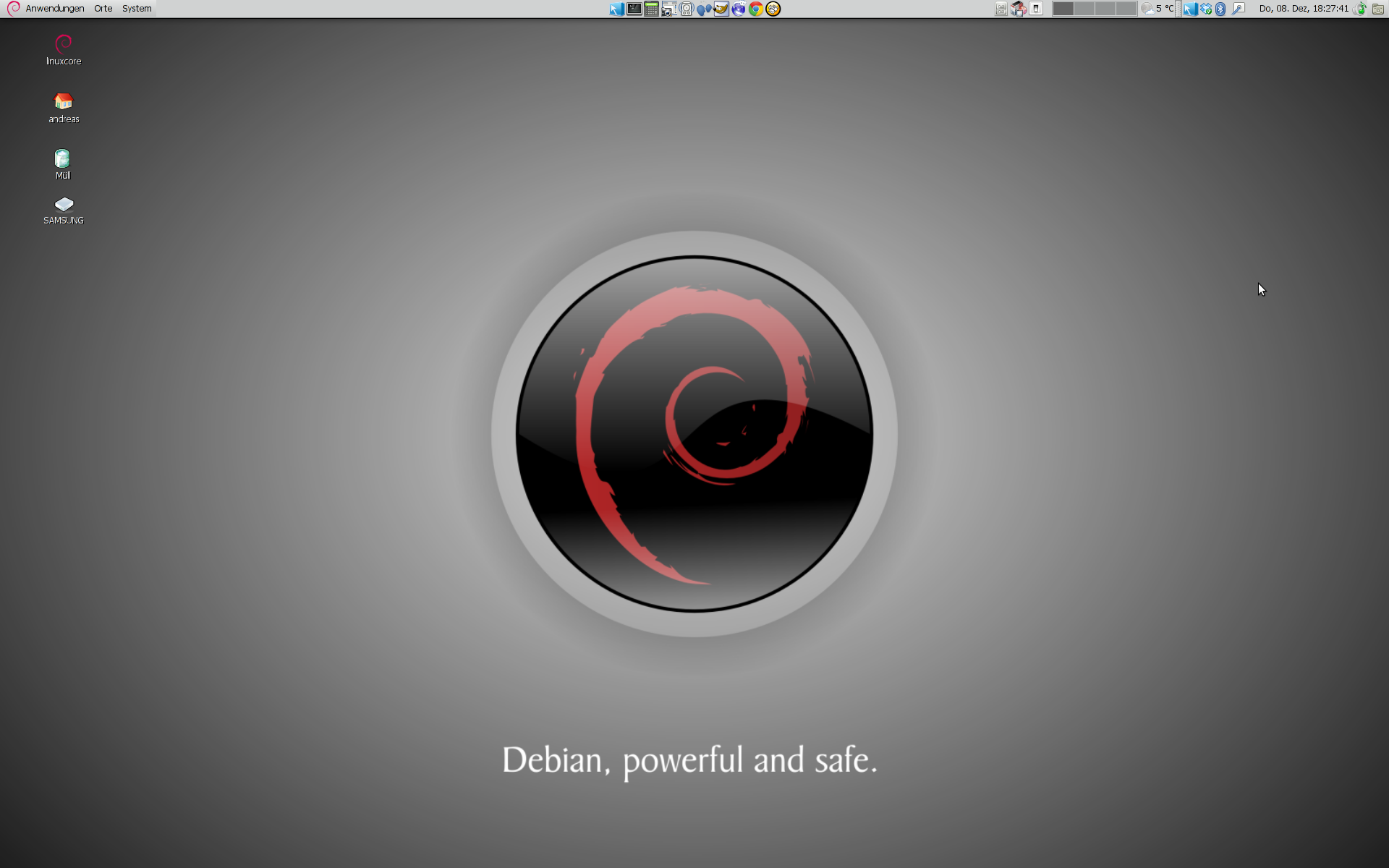Viewport: 1389px width, 868px height.
Task: Launch GIMP from the panel
Action: [x=721, y=9]
